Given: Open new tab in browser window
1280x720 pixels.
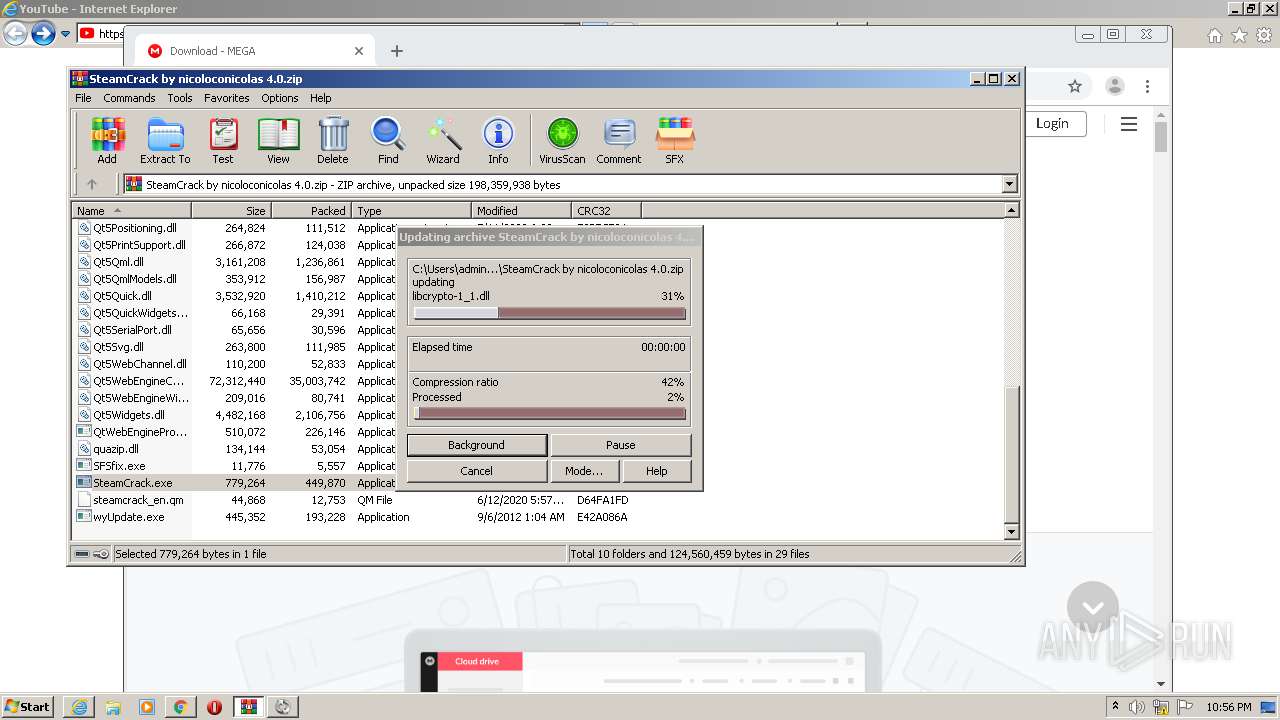Looking at the screenshot, I should 397,51.
